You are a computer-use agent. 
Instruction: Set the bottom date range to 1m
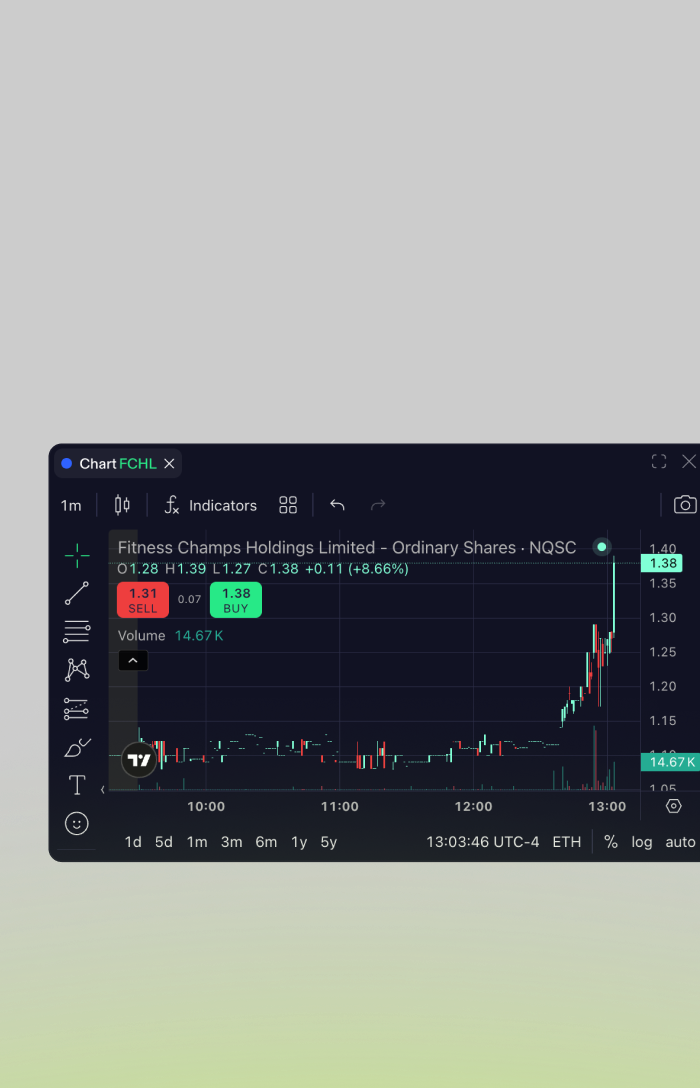(x=197, y=842)
